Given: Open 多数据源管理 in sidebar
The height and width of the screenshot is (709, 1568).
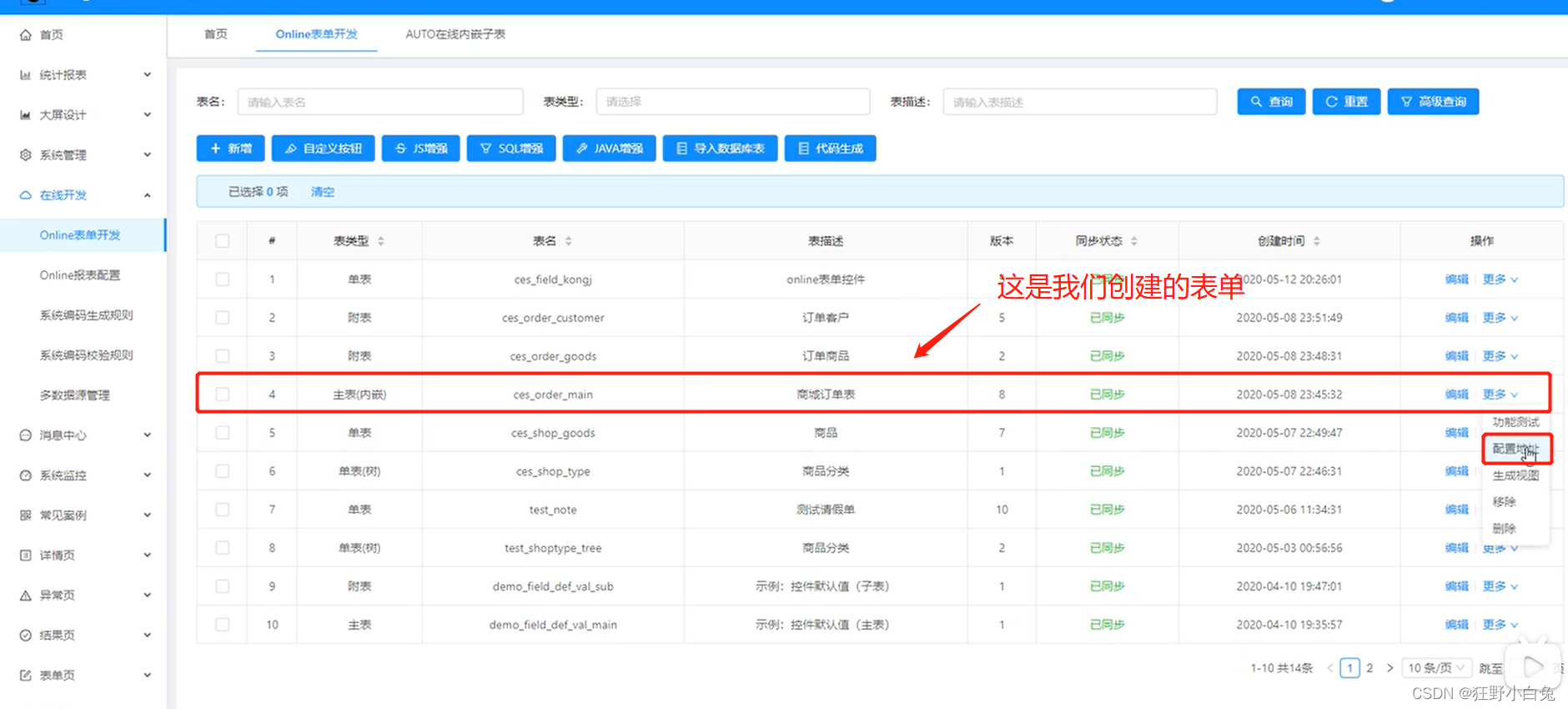Looking at the screenshot, I should 75,395.
